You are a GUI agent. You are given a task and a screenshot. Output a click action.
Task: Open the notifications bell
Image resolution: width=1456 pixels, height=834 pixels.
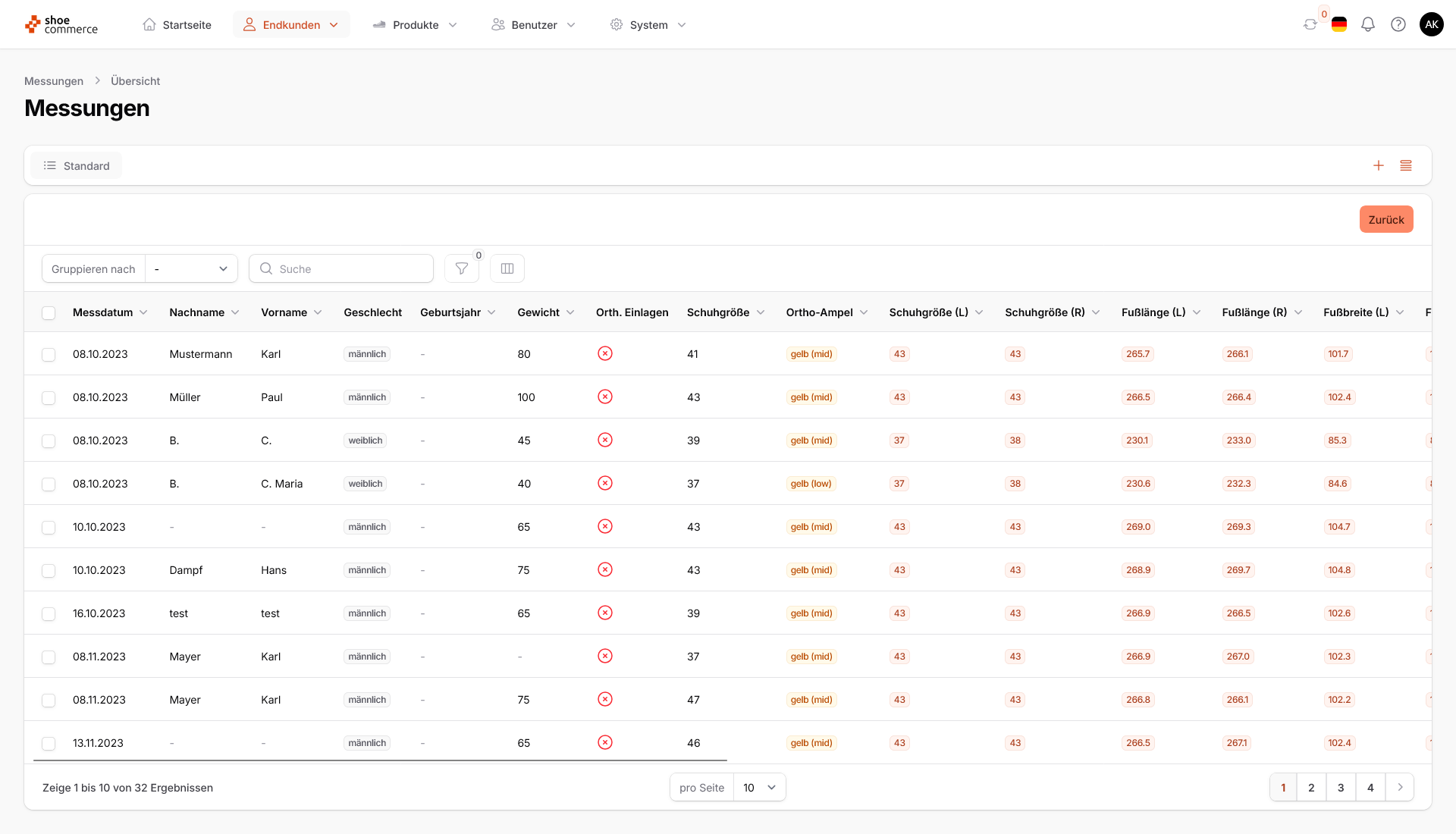[1368, 24]
